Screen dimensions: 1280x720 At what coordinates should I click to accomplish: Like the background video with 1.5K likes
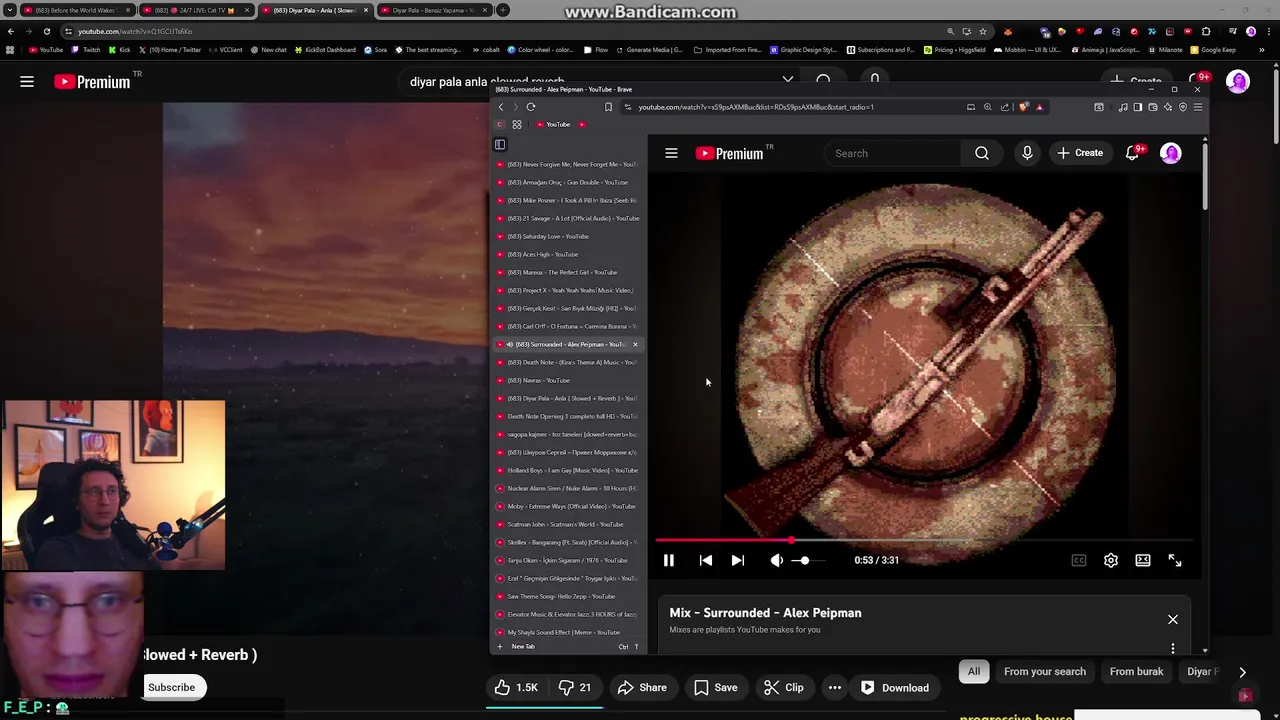[x=516, y=688]
